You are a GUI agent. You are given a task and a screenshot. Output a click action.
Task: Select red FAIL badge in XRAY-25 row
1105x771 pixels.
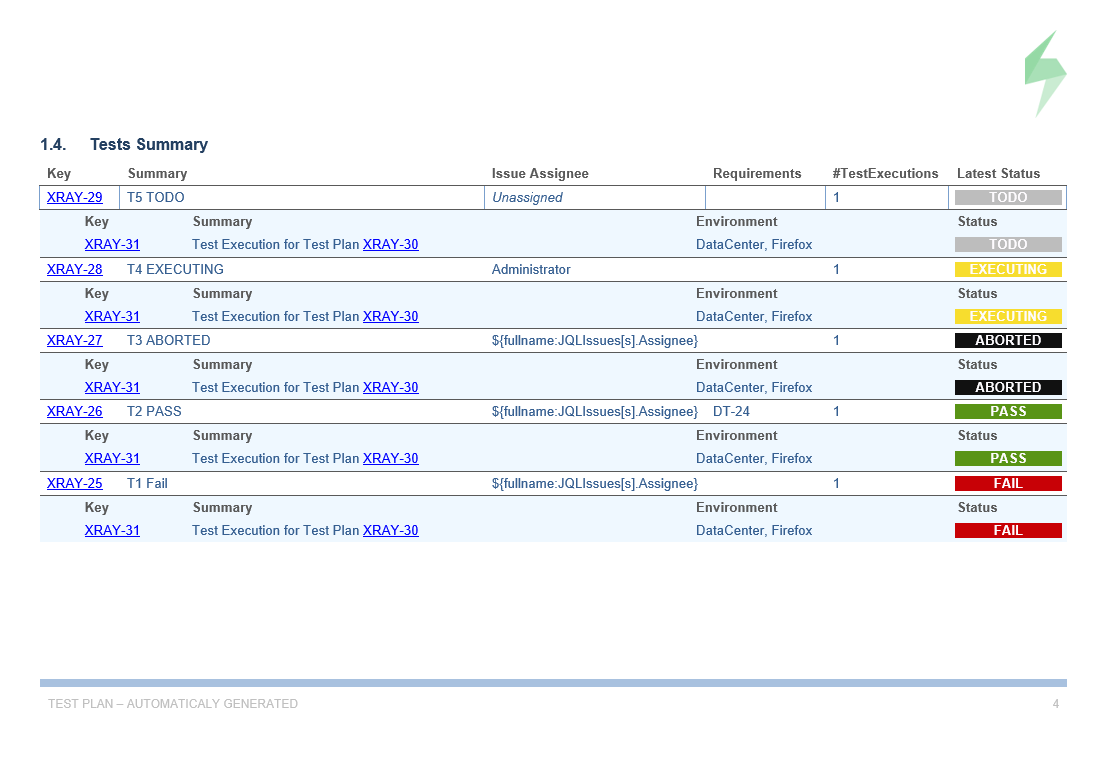1008,484
